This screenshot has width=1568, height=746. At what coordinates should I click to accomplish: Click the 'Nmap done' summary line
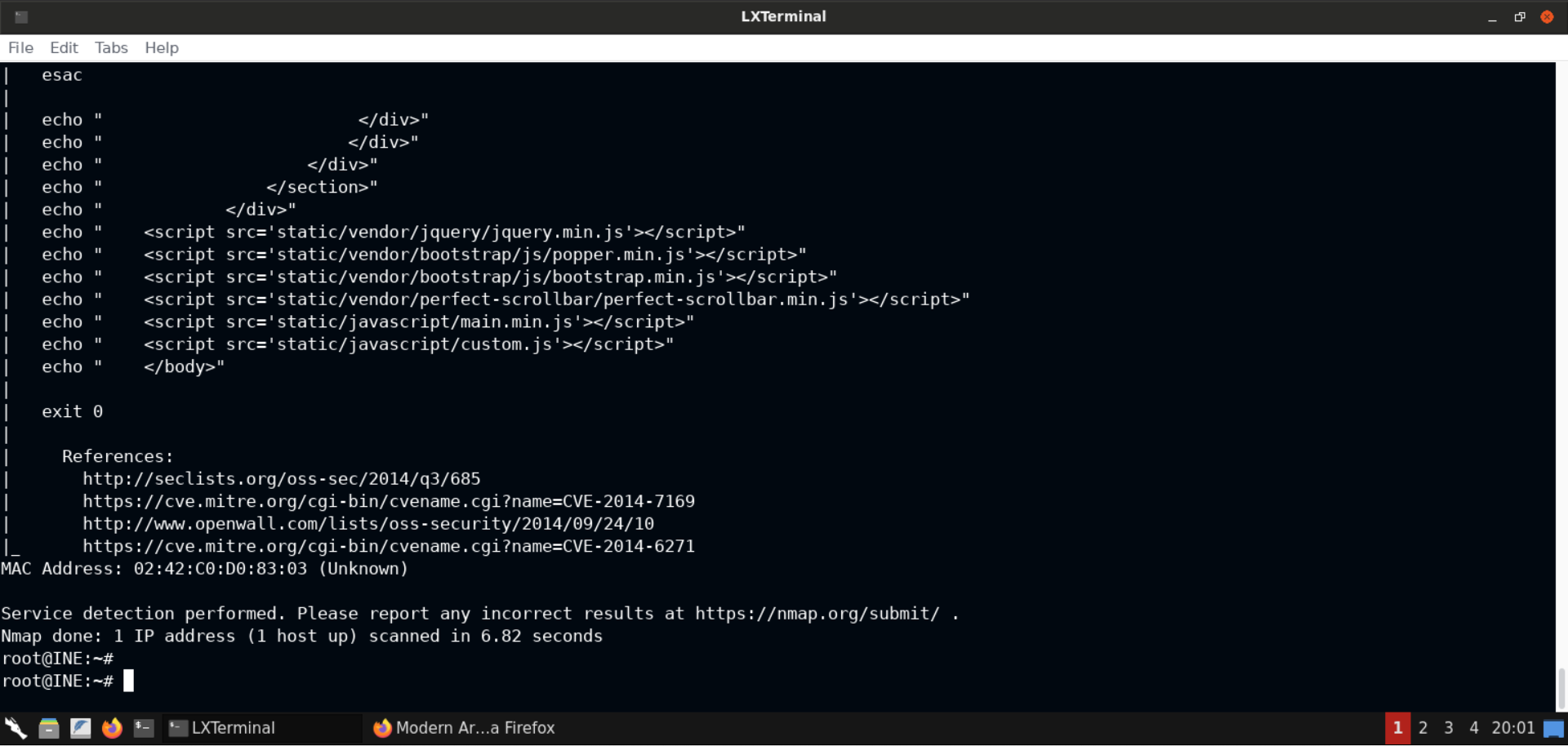pyautogui.click(x=301, y=636)
